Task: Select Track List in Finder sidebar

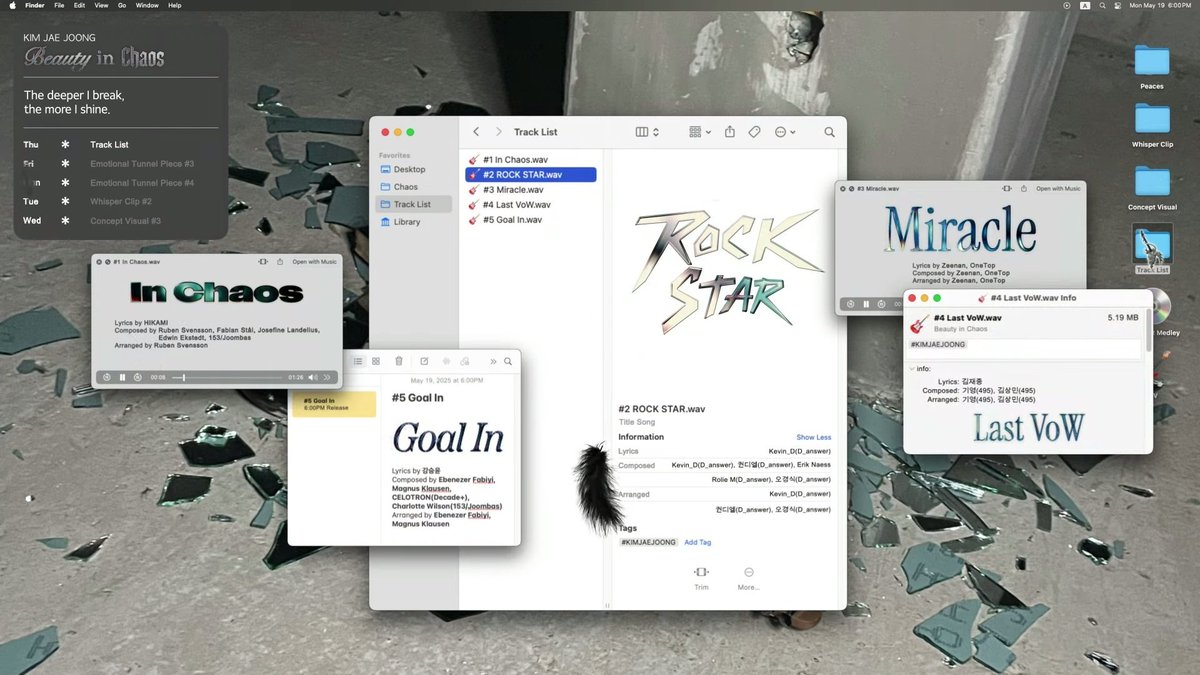Action: 413,204
